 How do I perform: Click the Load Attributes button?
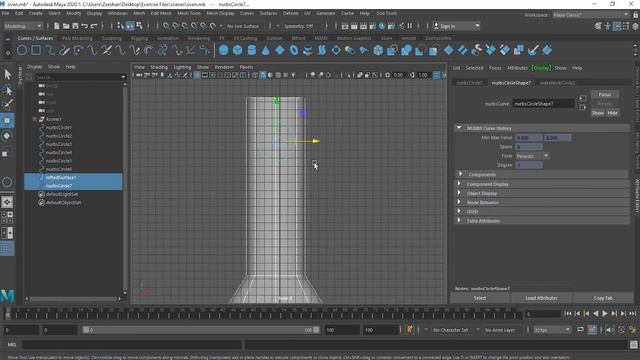pyautogui.click(x=541, y=298)
